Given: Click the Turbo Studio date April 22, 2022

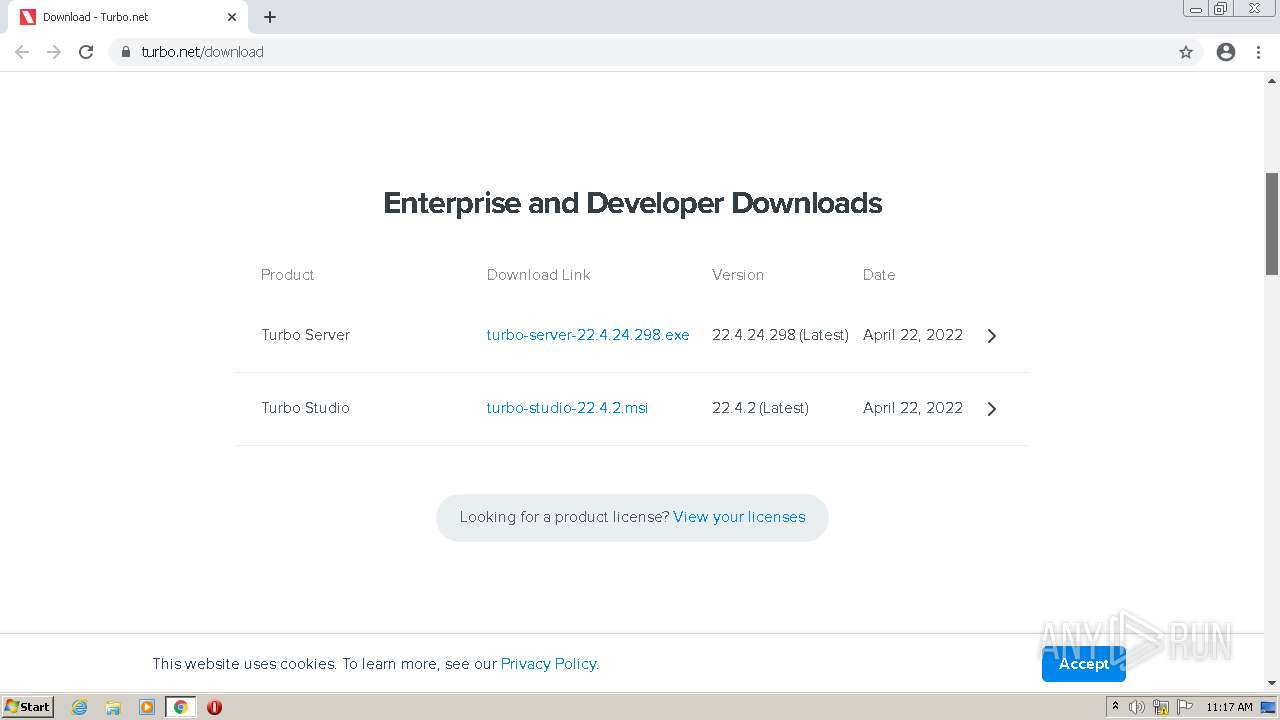Looking at the screenshot, I should (913, 408).
